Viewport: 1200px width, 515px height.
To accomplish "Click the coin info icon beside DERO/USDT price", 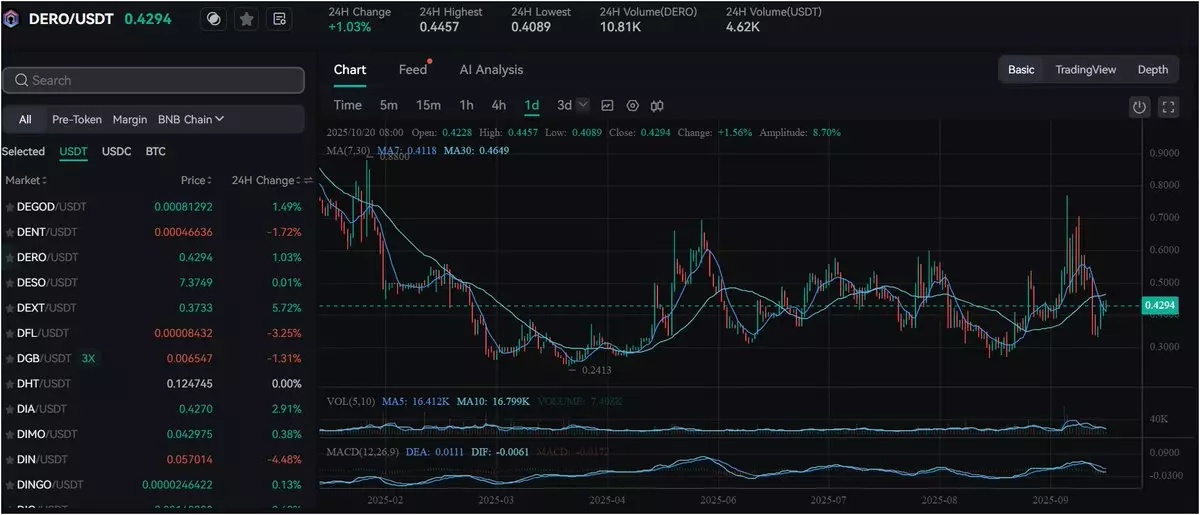I will 213,19.
